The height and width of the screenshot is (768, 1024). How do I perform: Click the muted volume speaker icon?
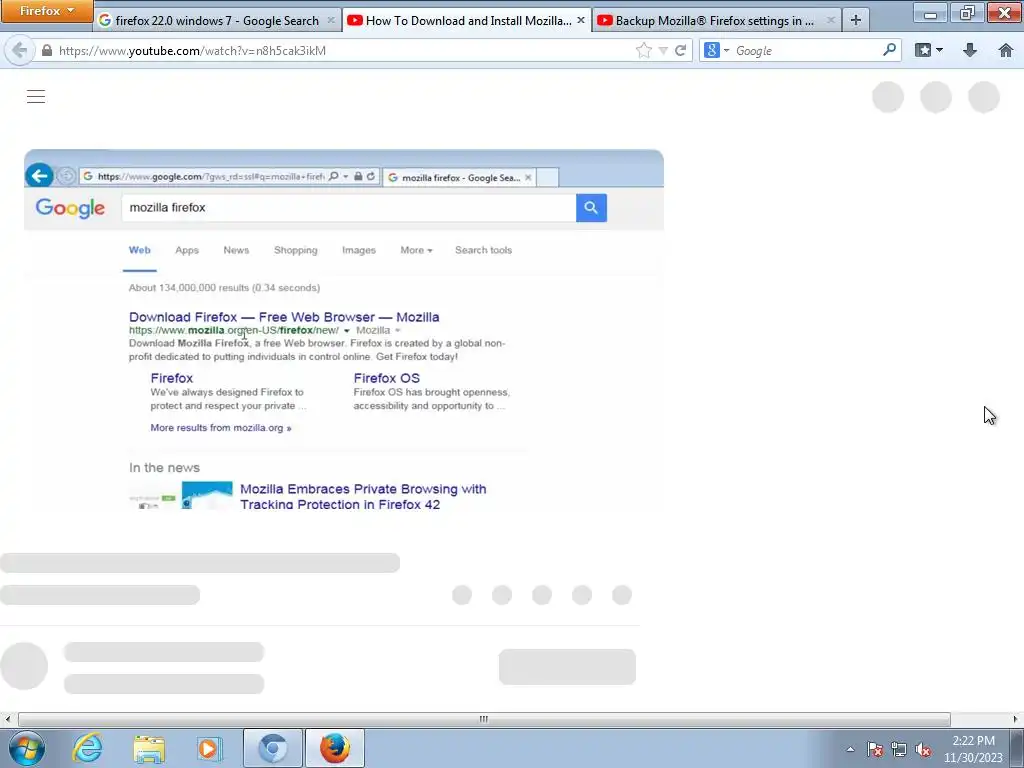(x=923, y=749)
